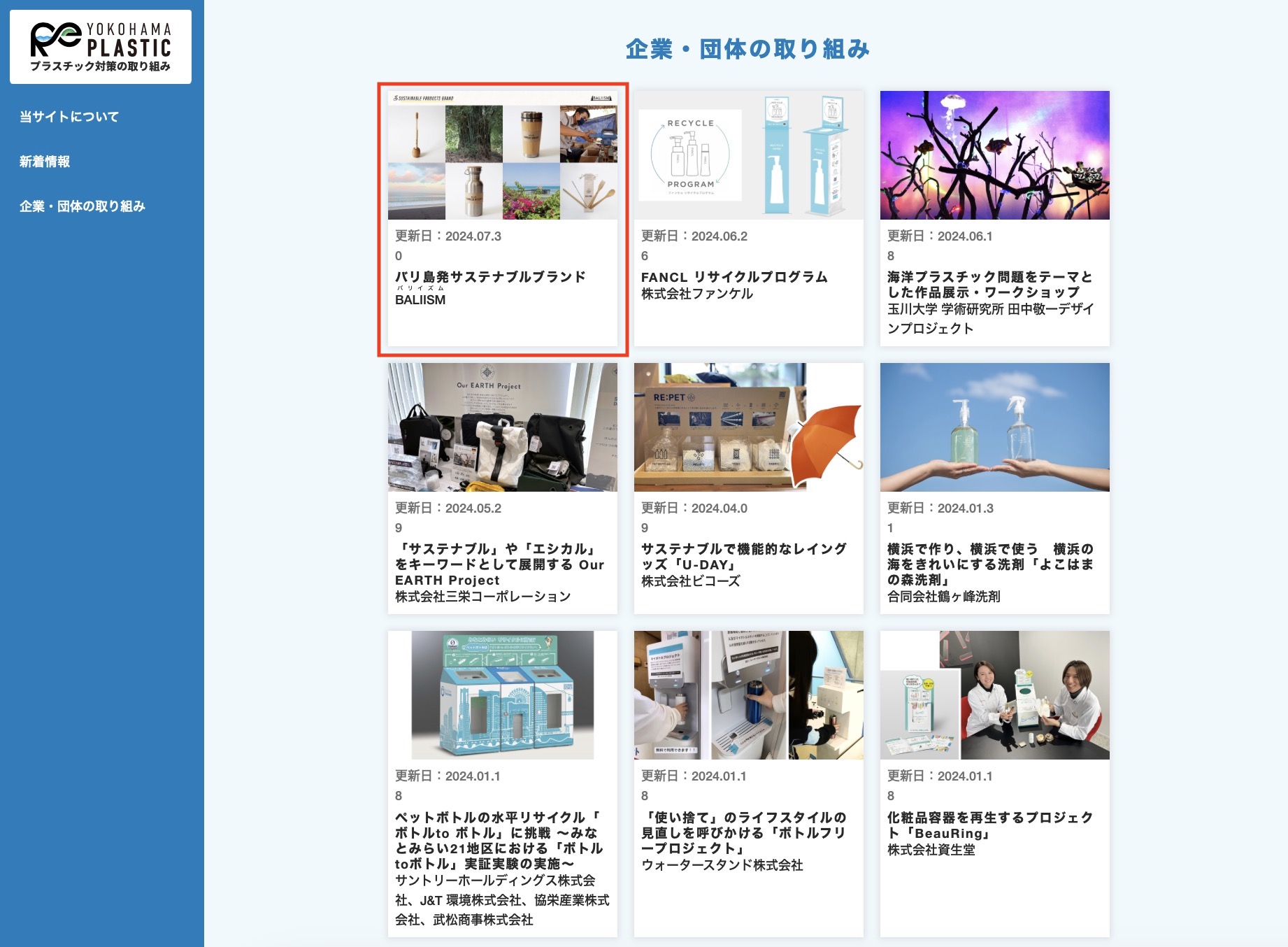Viewport: 1288px width, 947px height.
Task: Click the title サステナブルで機能的なレイングッズ「U-DAY」
Action: pos(744,557)
